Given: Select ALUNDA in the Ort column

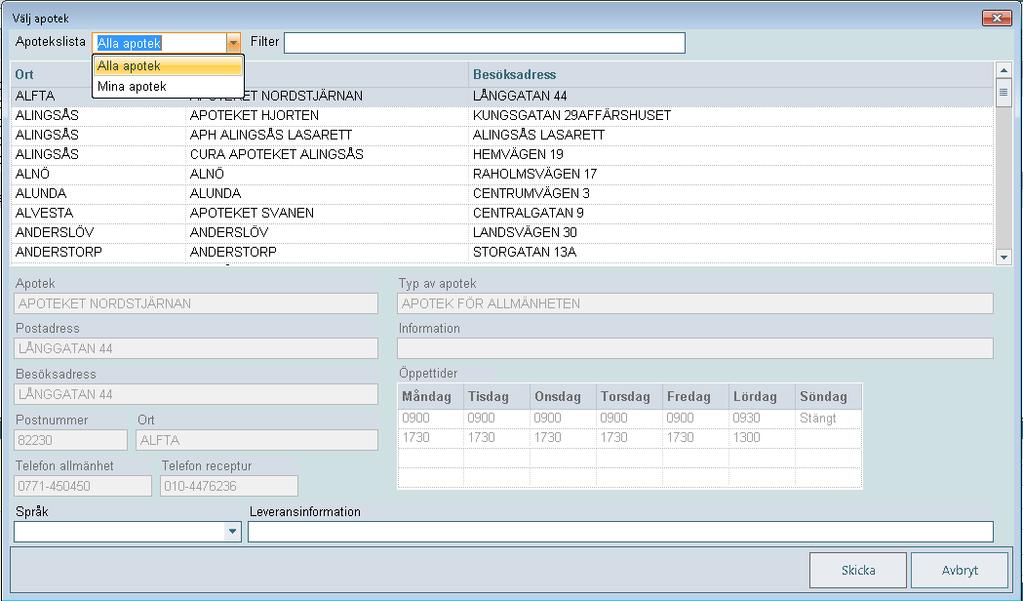Looking at the screenshot, I should [41, 194].
